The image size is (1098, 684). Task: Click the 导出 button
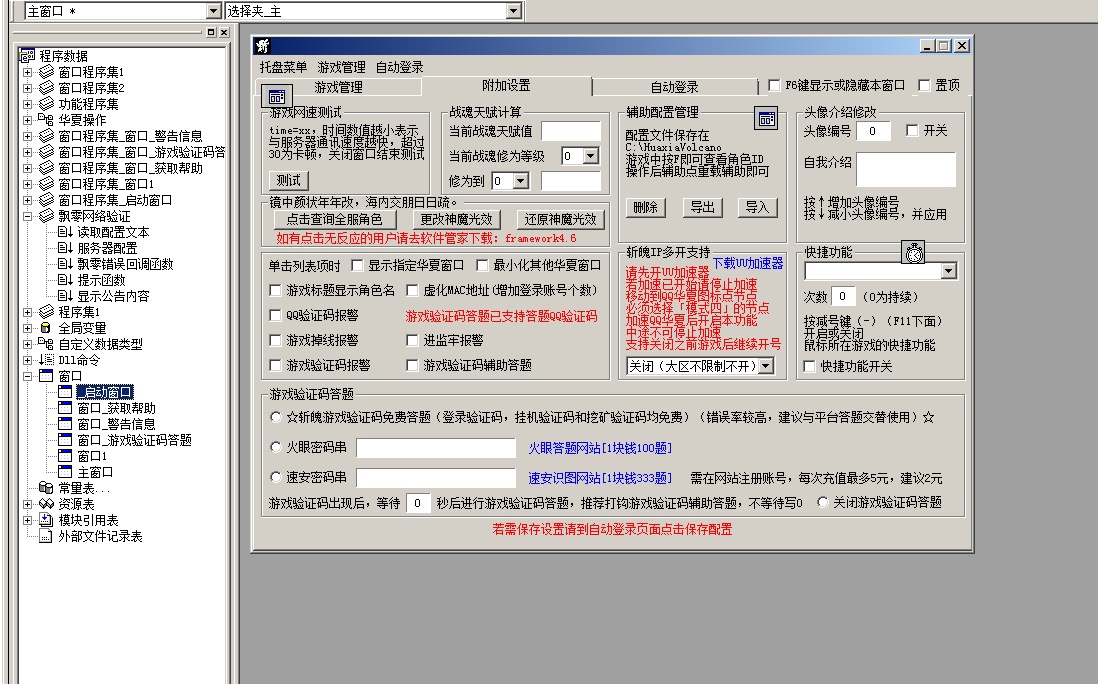click(702, 207)
